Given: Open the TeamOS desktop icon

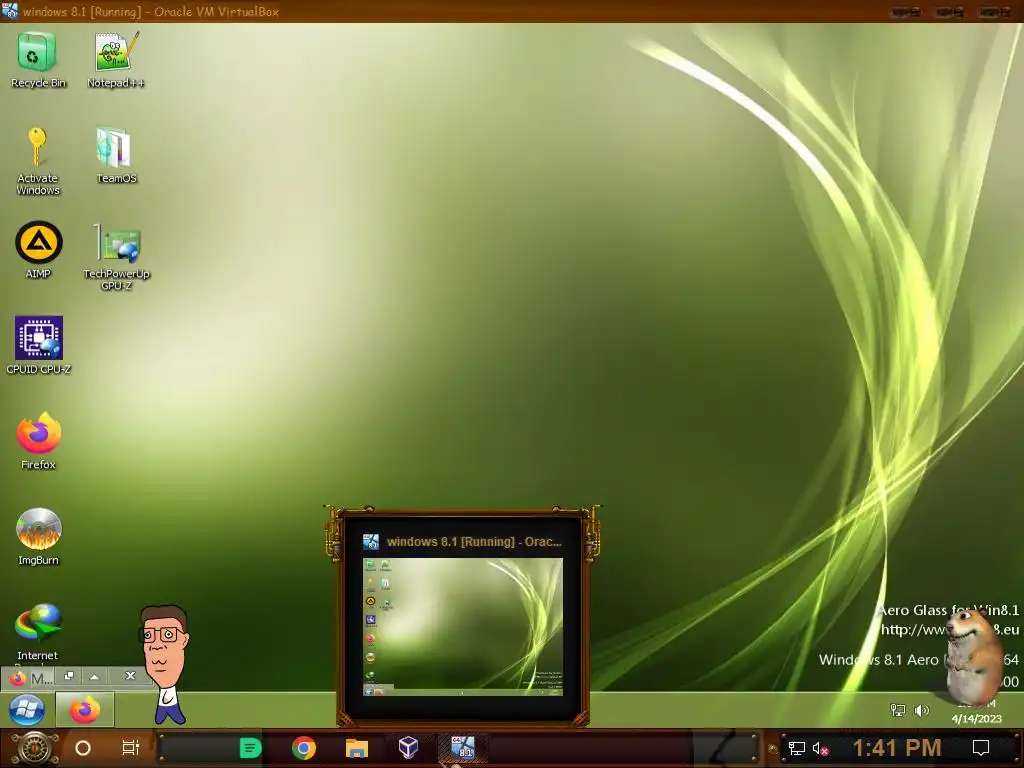Looking at the screenshot, I should tap(116, 155).
